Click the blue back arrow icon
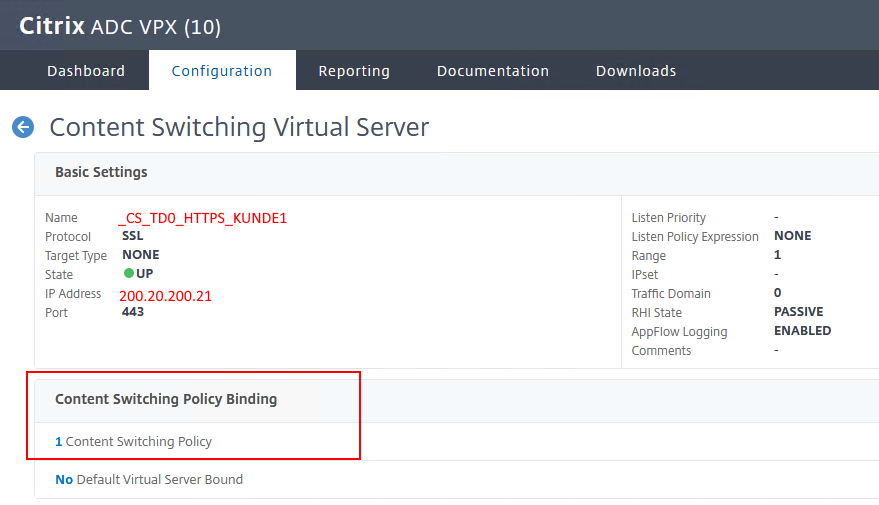879x505 pixels. click(23, 127)
